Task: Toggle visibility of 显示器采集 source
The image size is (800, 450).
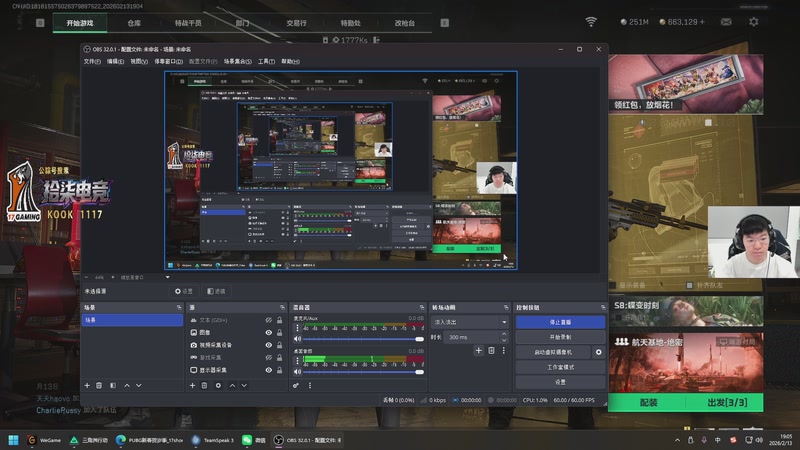Action: tap(268, 370)
